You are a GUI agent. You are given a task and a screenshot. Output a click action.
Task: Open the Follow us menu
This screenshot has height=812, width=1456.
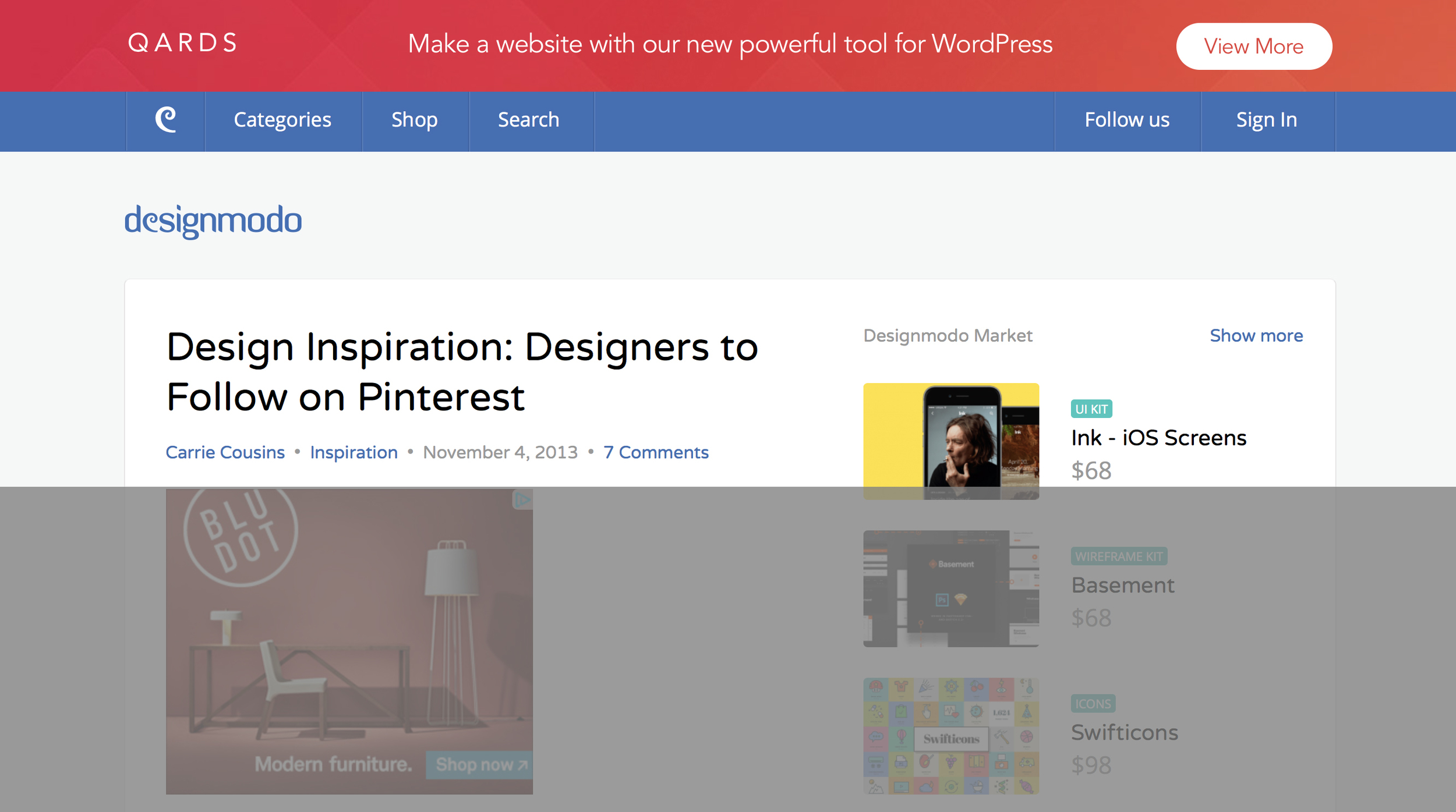click(x=1127, y=119)
